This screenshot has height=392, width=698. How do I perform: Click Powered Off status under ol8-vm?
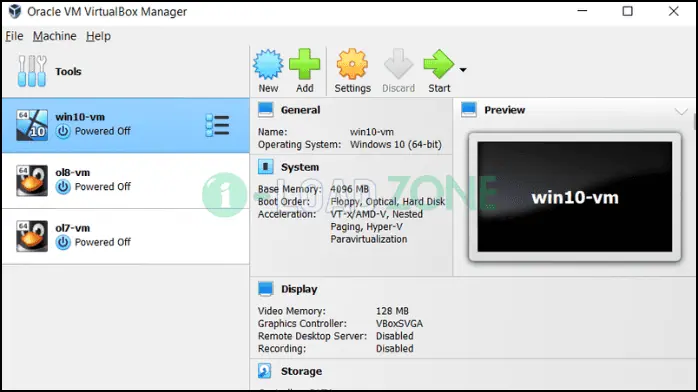point(103,187)
